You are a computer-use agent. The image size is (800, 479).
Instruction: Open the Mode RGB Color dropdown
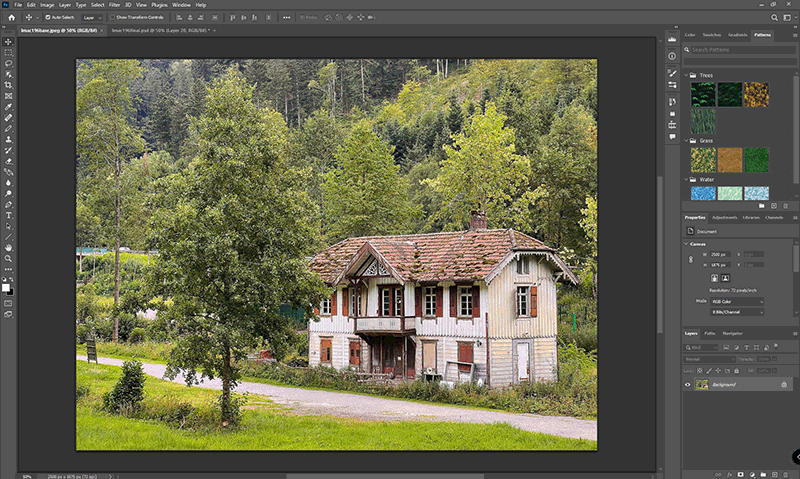tap(737, 301)
